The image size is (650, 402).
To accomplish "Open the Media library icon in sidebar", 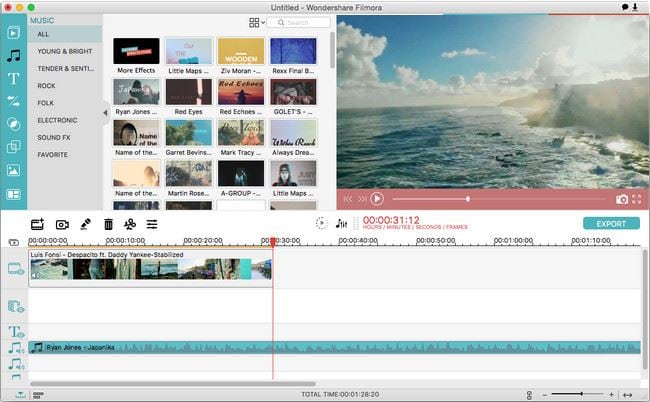I will click(13, 32).
